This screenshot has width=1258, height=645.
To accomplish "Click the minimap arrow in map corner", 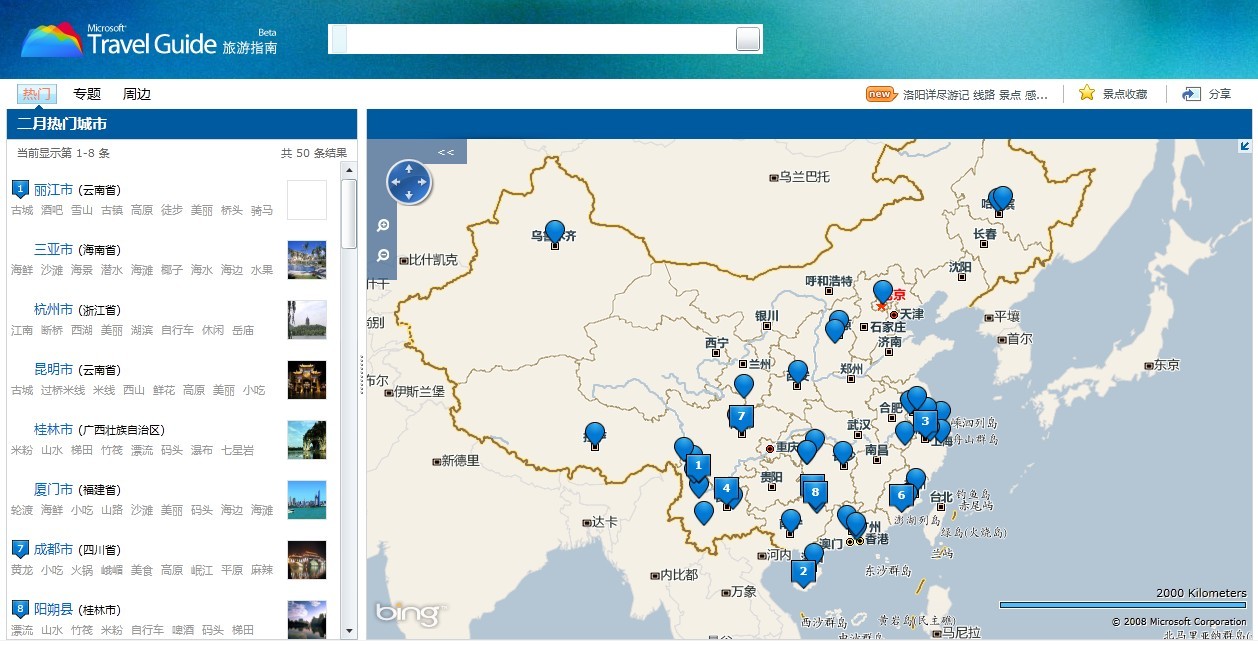I will click(1244, 146).
